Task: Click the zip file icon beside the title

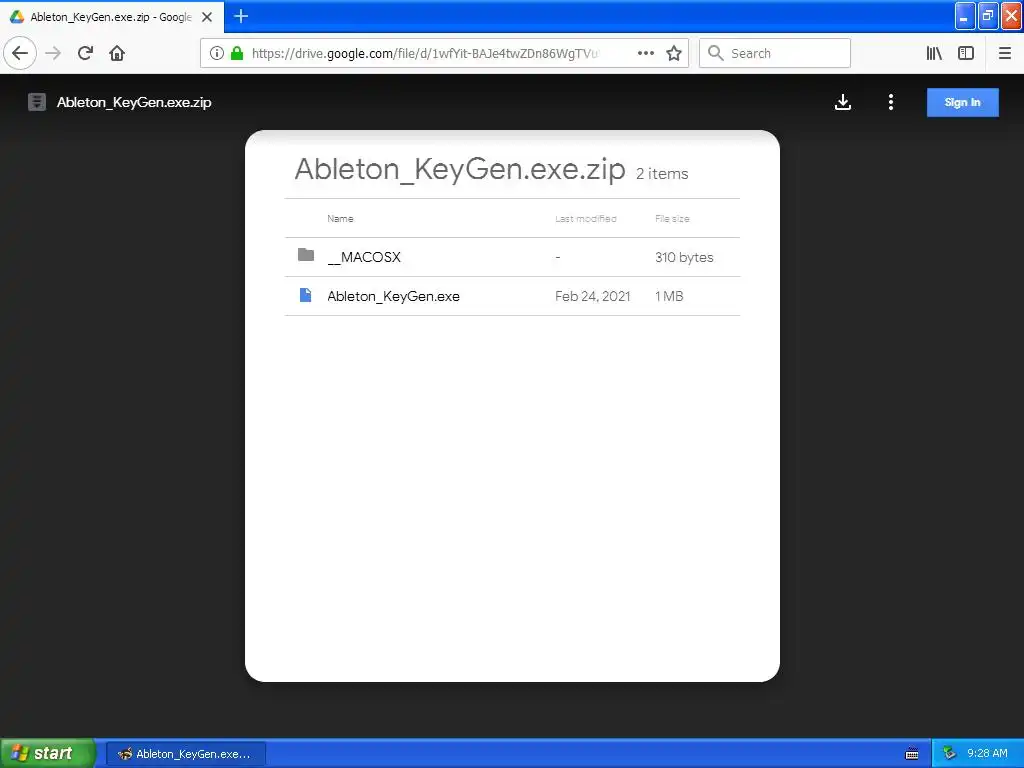Action: 37,102
